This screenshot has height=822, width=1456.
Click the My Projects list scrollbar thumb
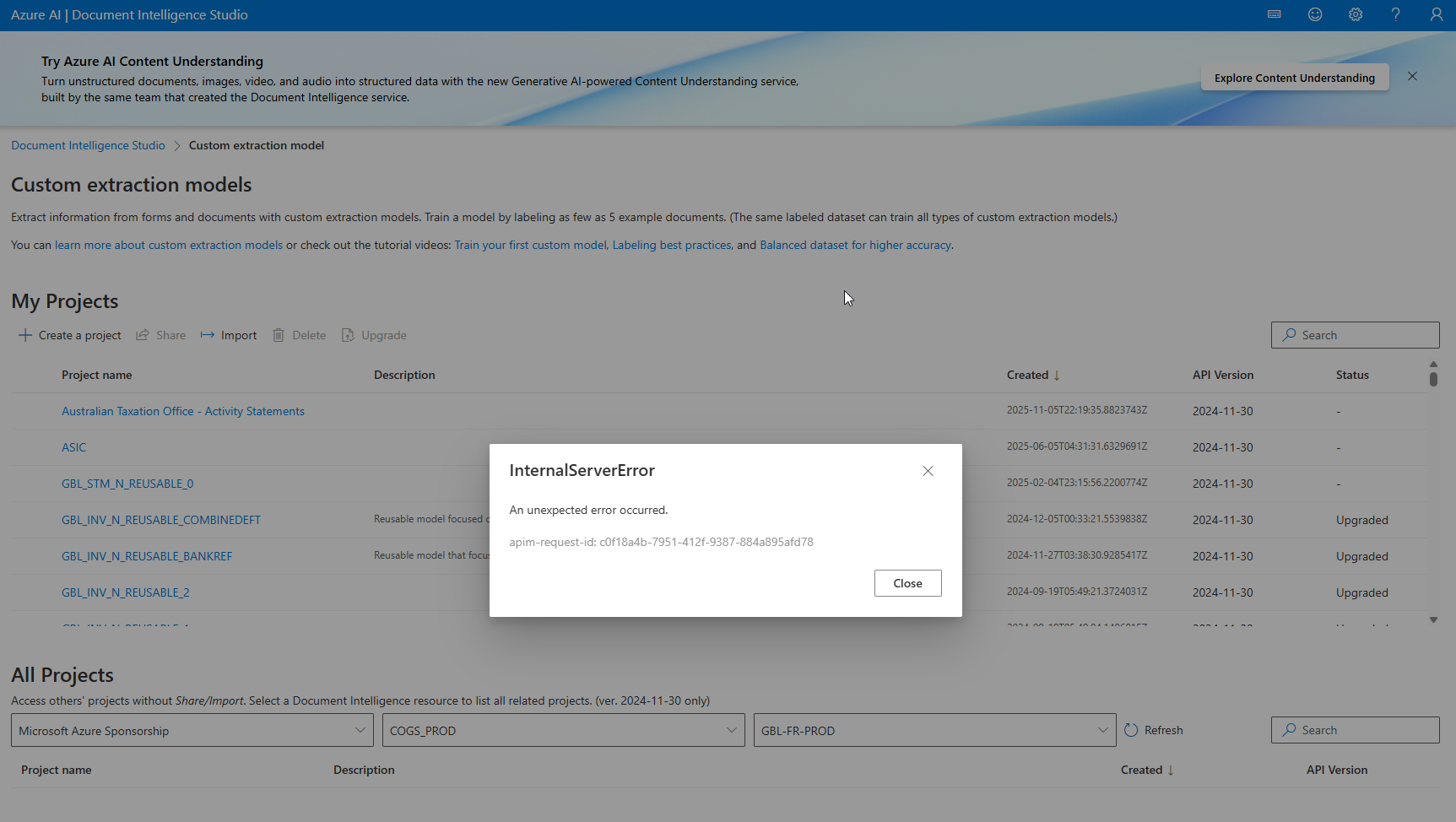[x=1433, y=379]
